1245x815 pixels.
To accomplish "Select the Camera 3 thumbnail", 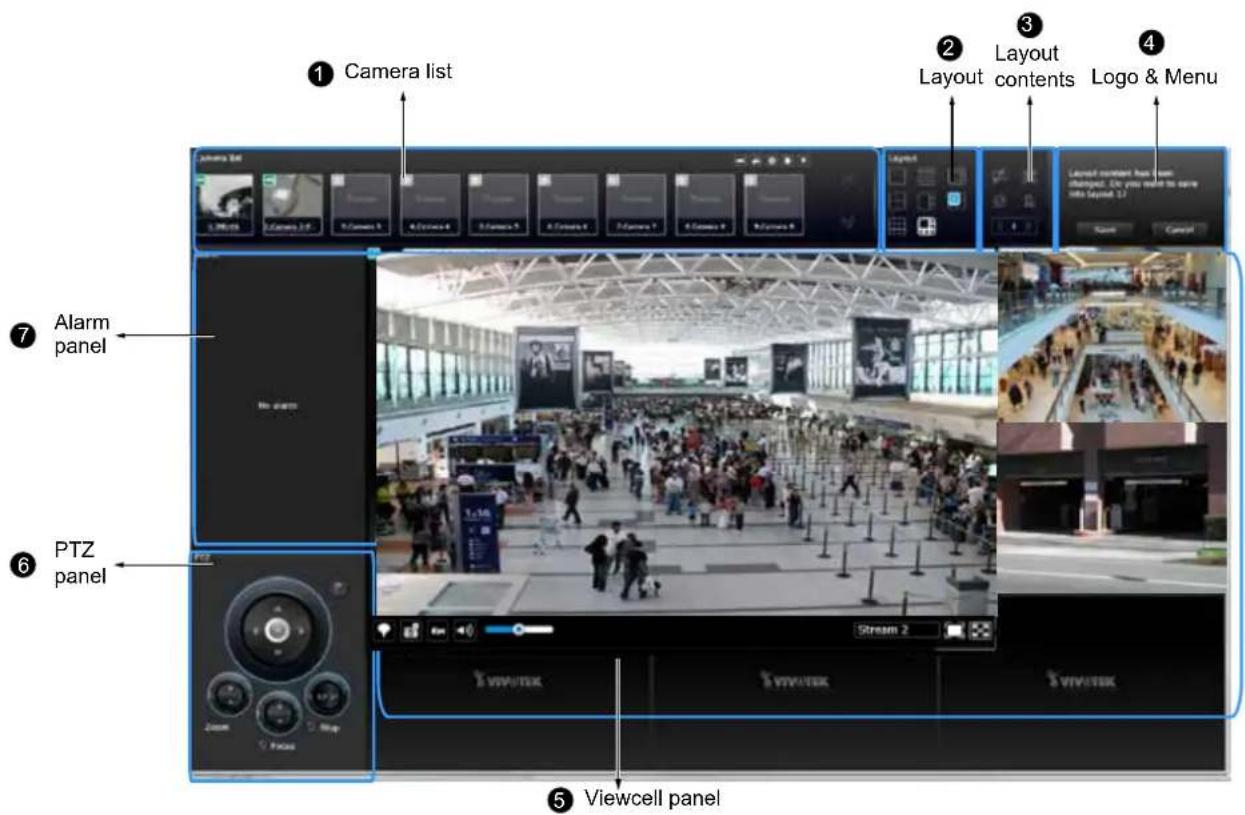I will (x=361, y=203).
